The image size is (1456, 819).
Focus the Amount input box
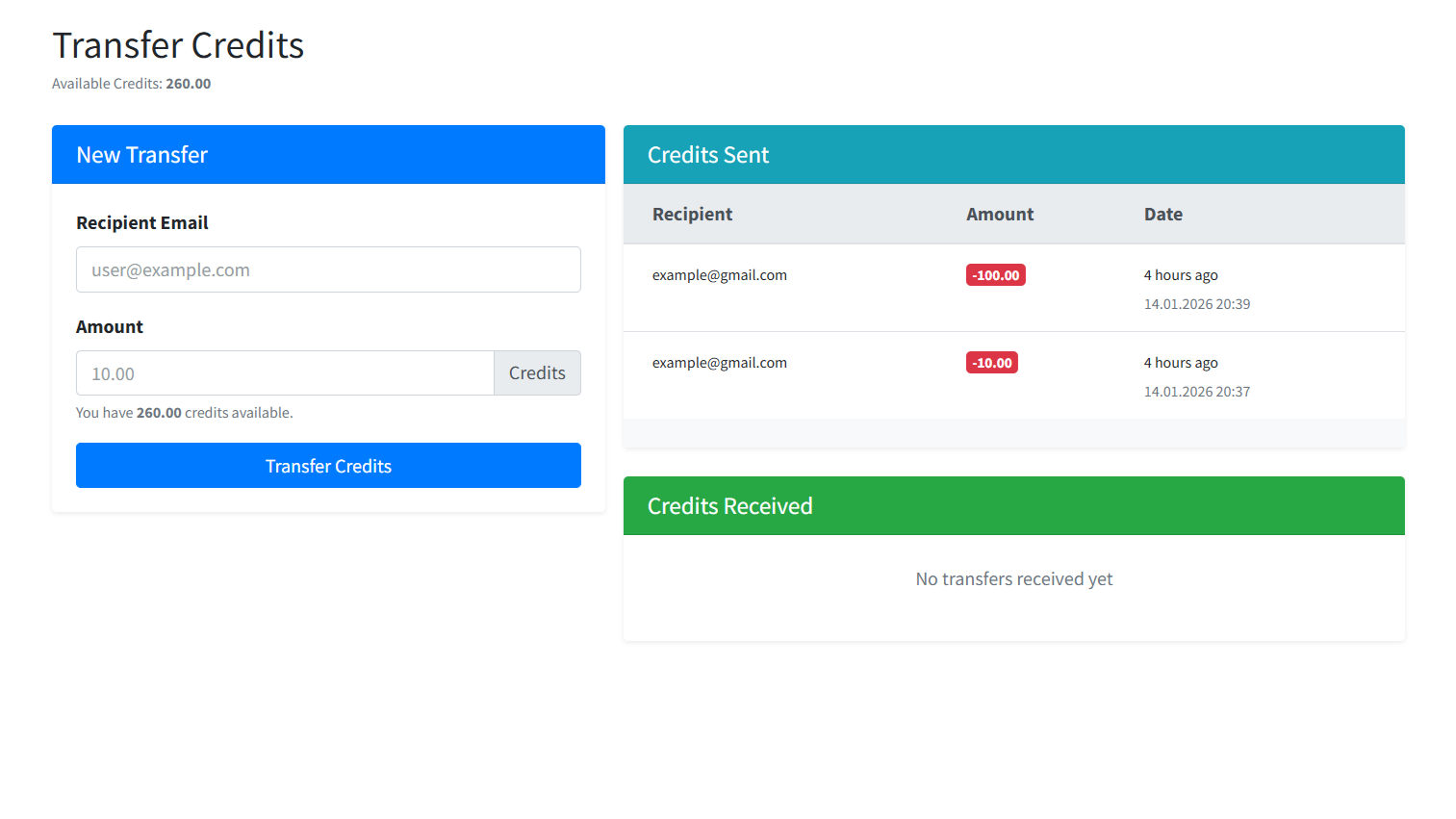point(285,373)
